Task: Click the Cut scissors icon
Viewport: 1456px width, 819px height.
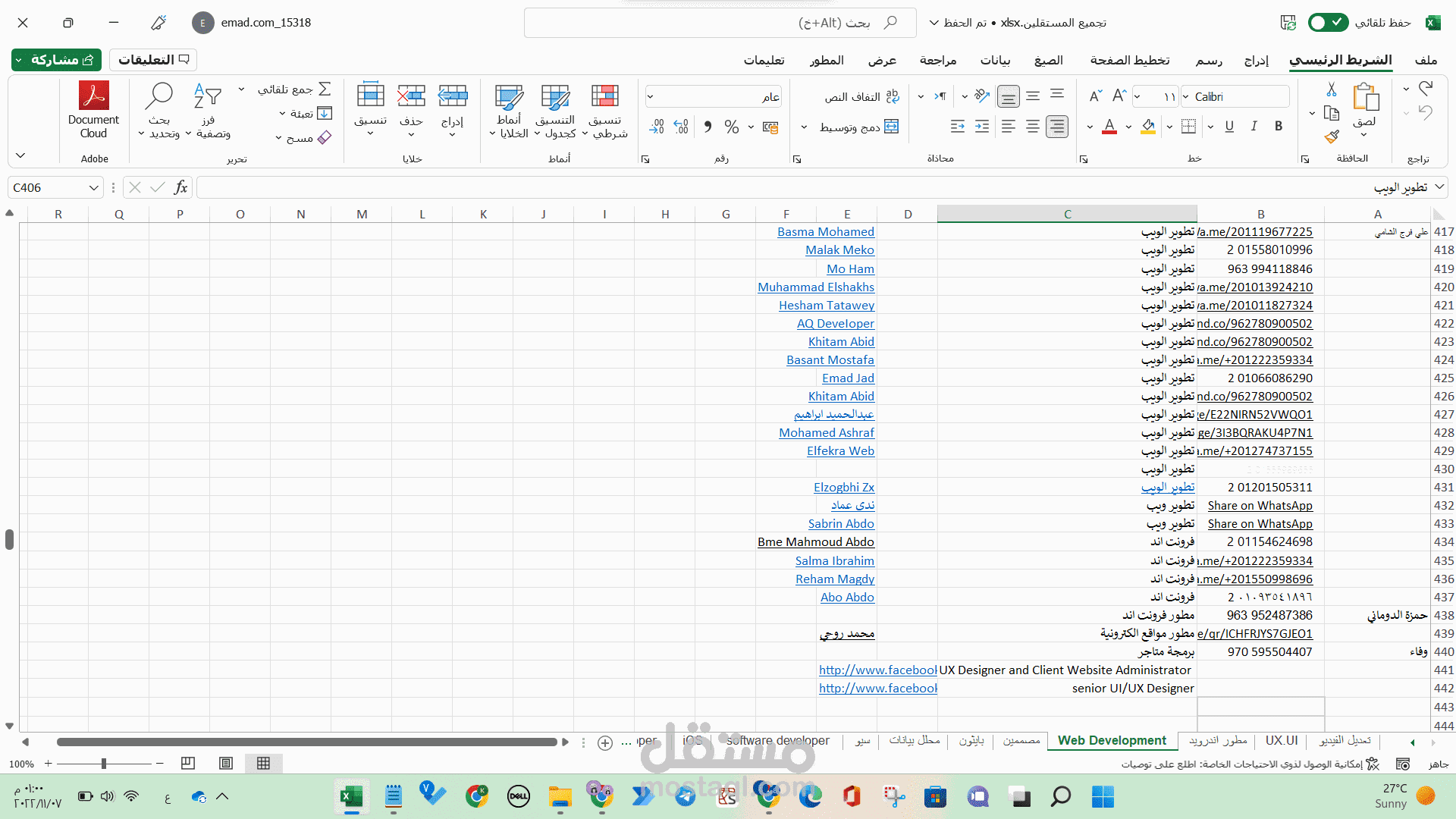Action: pyautogui.click(x=1332, y=89)
